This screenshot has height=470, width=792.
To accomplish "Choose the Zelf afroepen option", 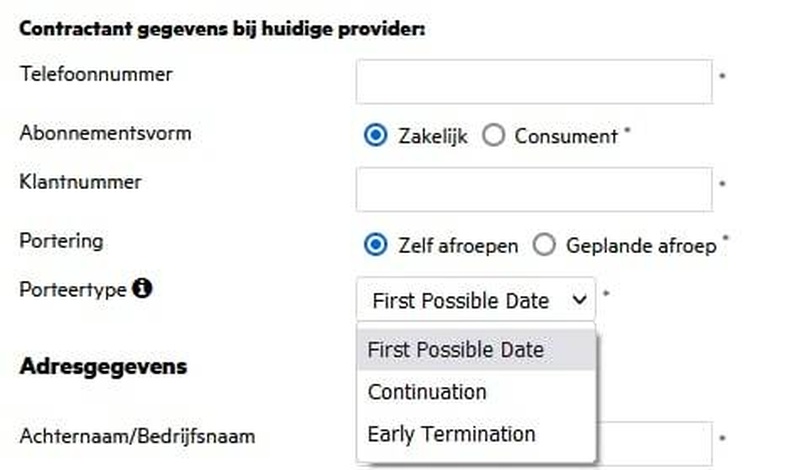I will click(375, 245).
